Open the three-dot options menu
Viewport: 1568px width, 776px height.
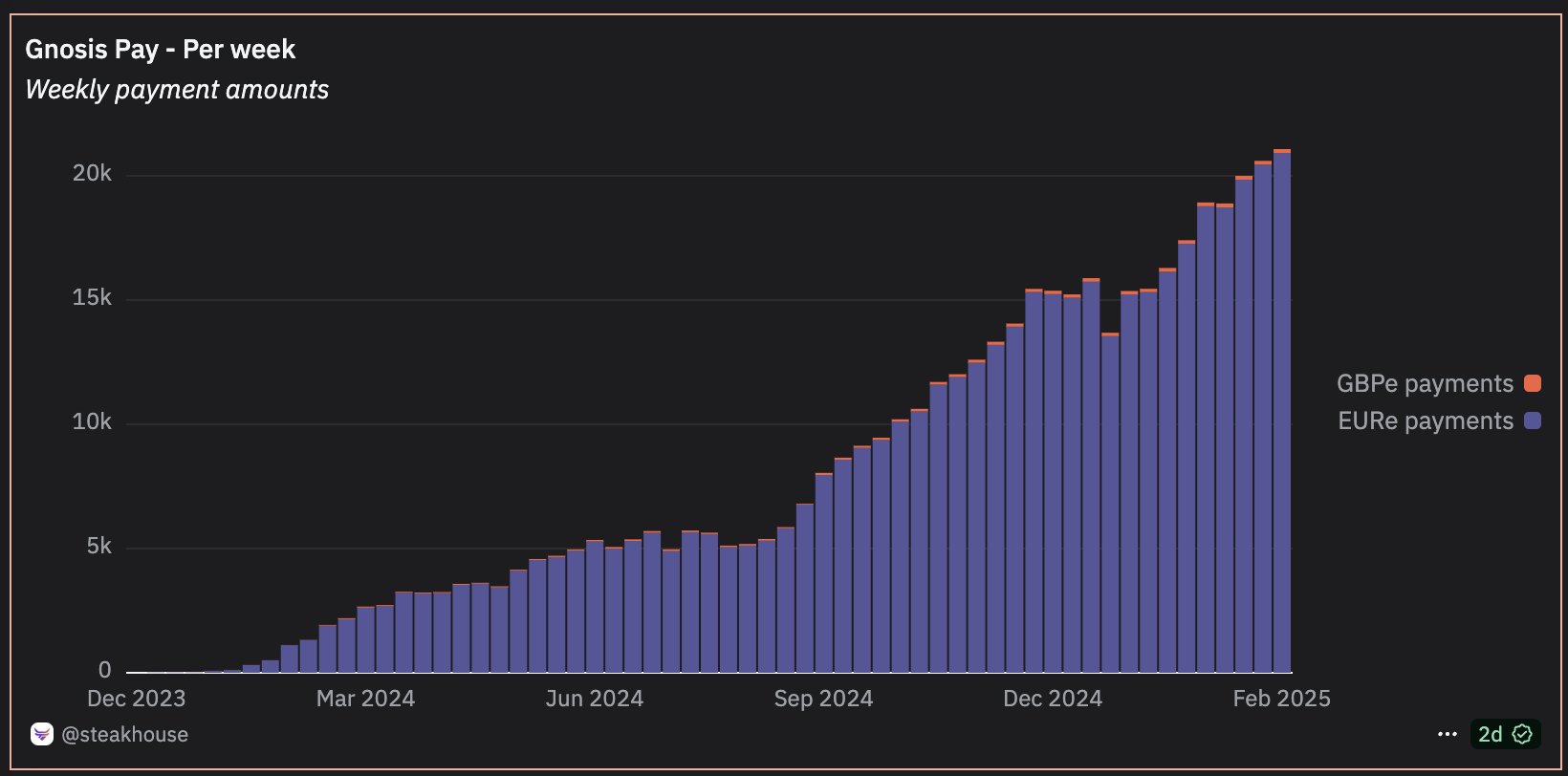pos(1447,734)
